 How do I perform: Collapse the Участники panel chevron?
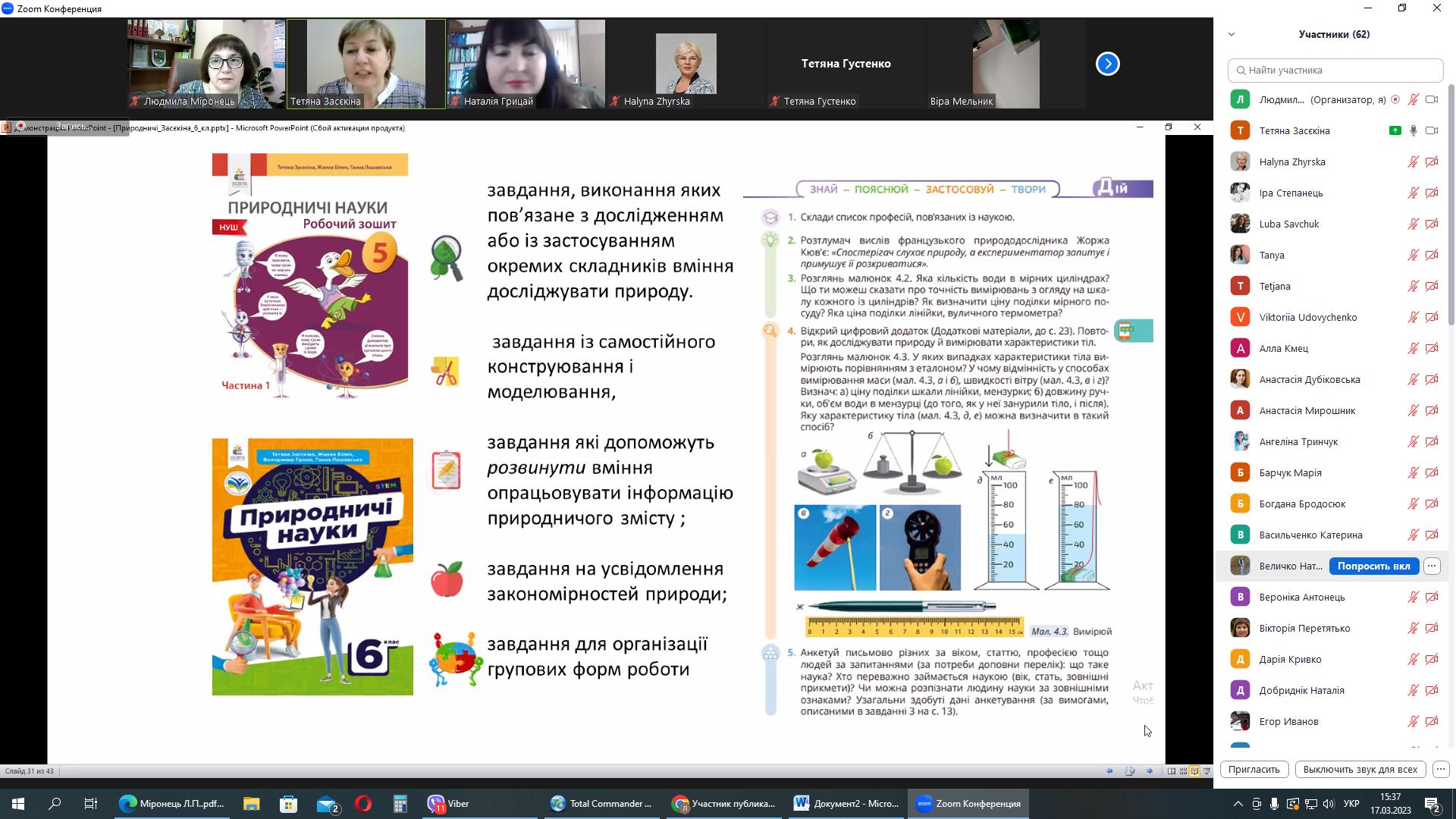point(1232,34)
